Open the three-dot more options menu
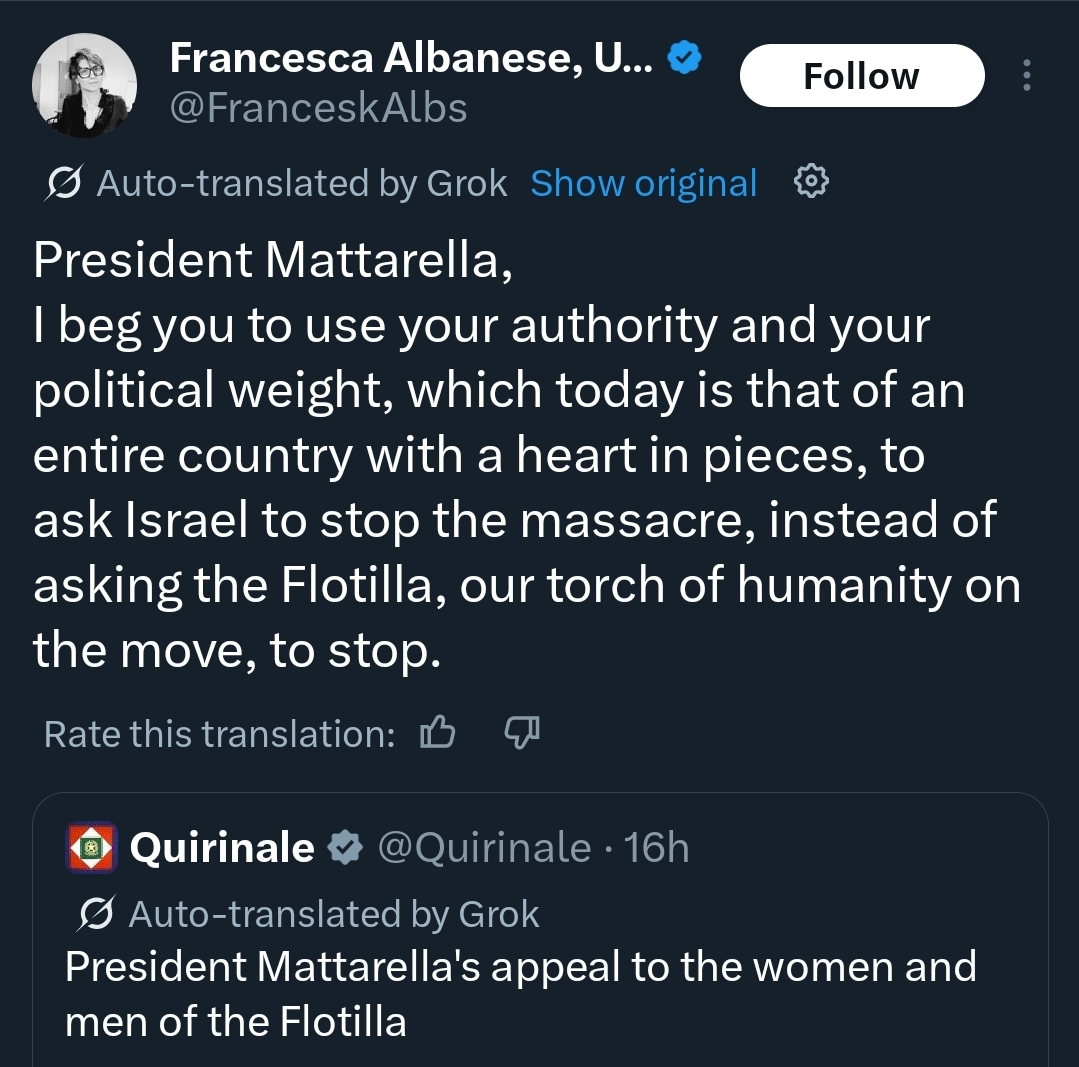Screen dimensions: 1079x1067 (x=1025, y=76)
